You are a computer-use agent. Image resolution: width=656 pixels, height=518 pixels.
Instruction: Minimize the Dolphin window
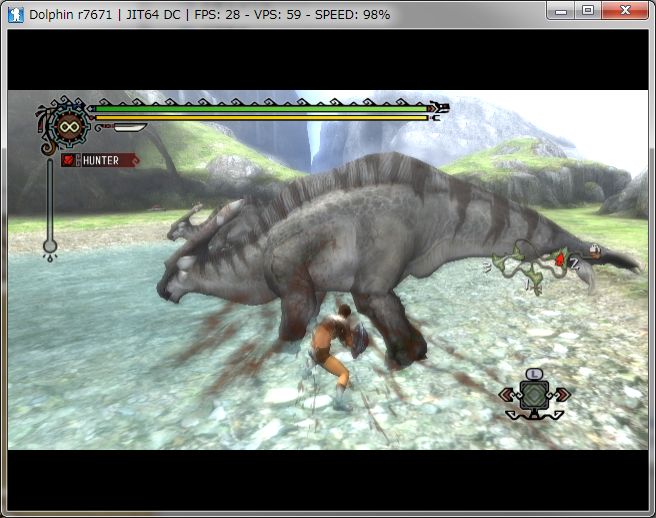pos(561,10)
